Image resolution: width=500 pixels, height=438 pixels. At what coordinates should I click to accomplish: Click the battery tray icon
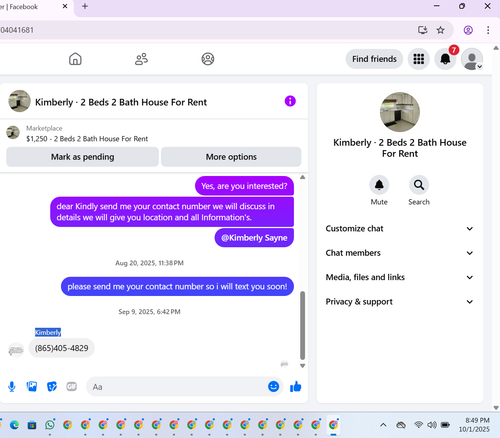coord(445,425)
